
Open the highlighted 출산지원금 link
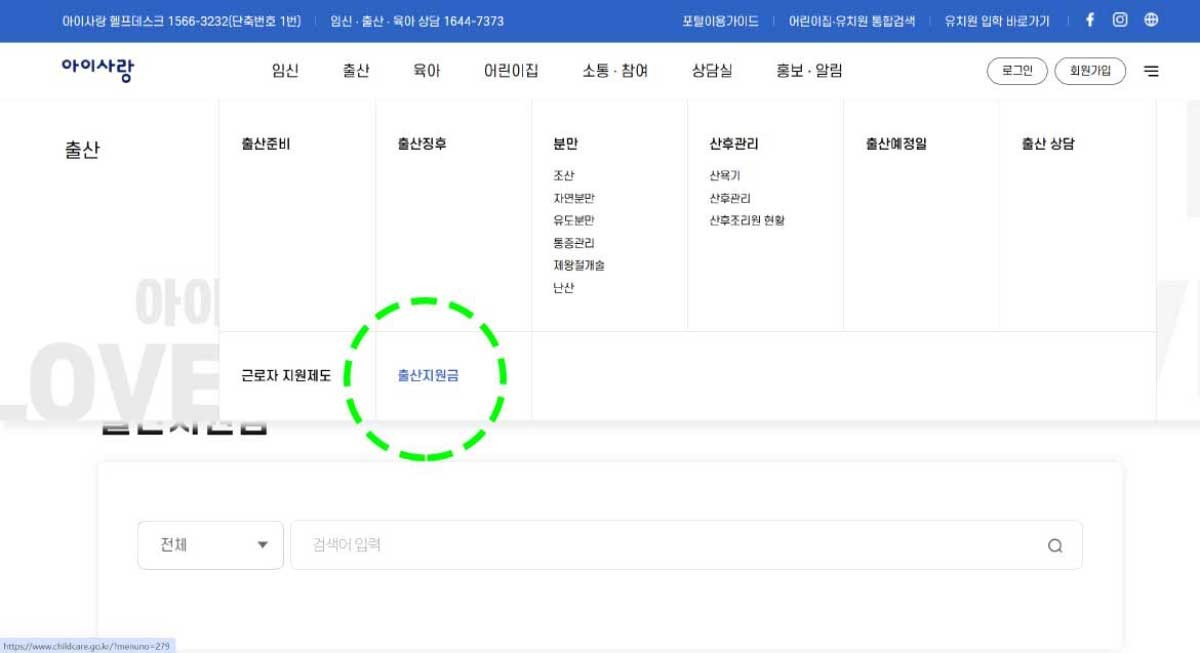coord(427,375)
